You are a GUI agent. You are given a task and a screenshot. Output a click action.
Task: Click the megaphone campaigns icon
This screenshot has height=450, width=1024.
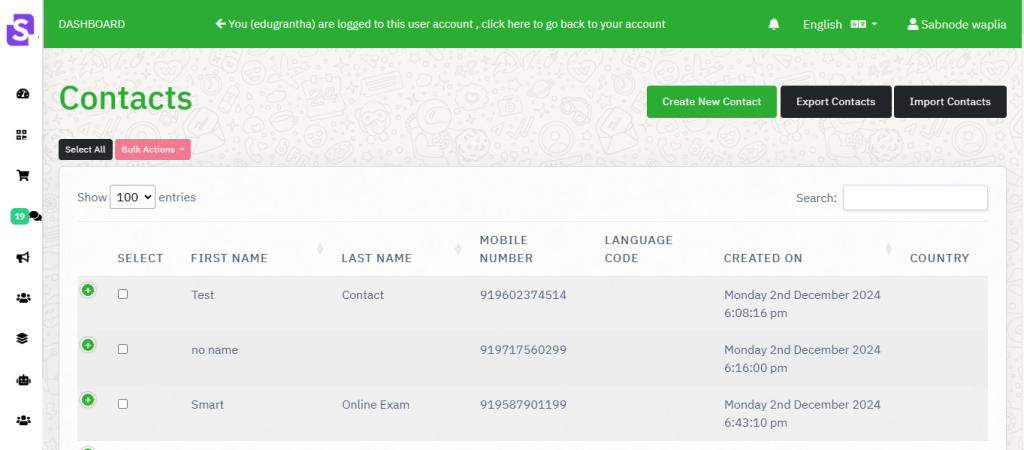23,257
